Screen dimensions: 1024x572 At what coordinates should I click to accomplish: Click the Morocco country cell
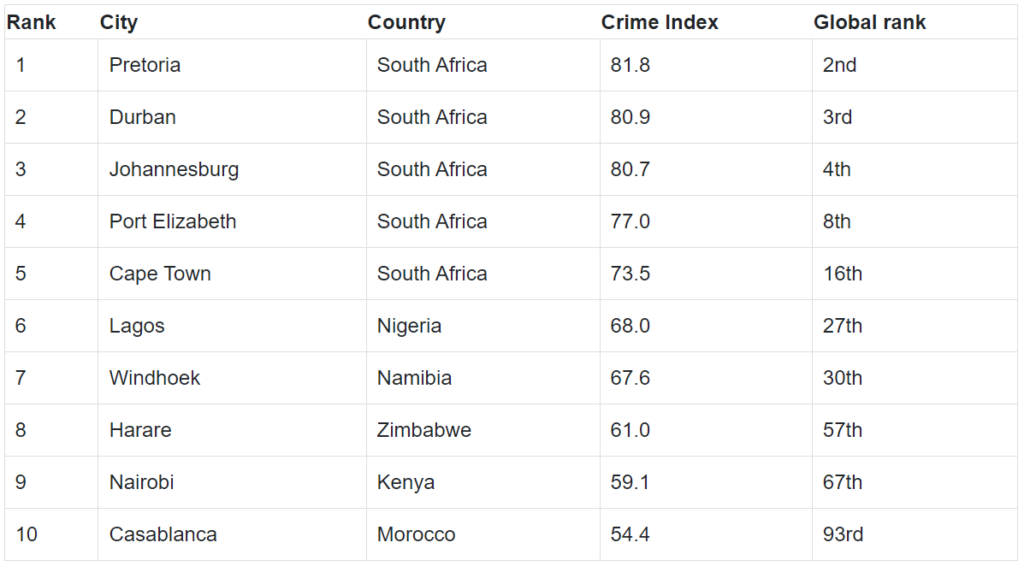416,534
